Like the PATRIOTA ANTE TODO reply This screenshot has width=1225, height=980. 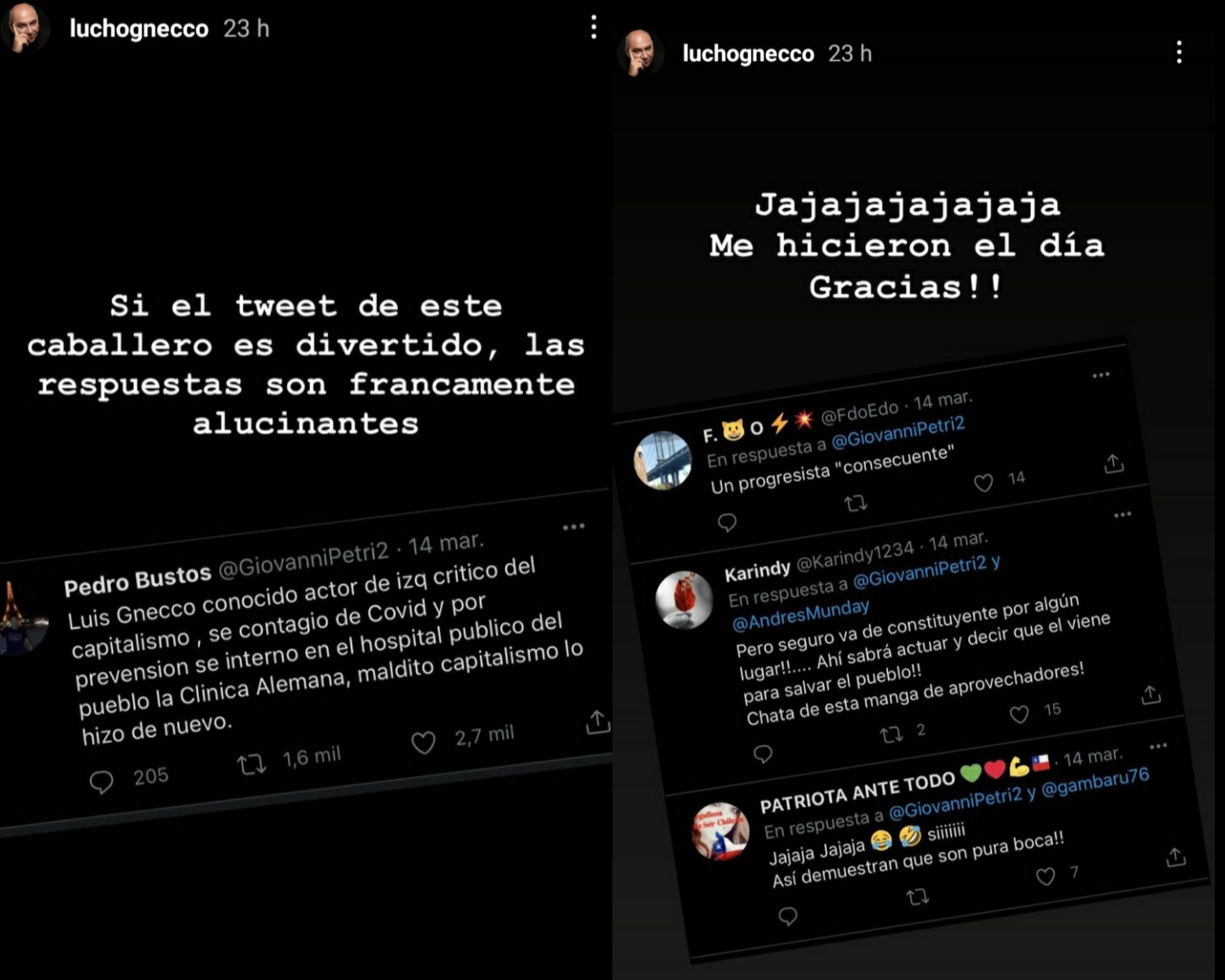pos(1045,877)
